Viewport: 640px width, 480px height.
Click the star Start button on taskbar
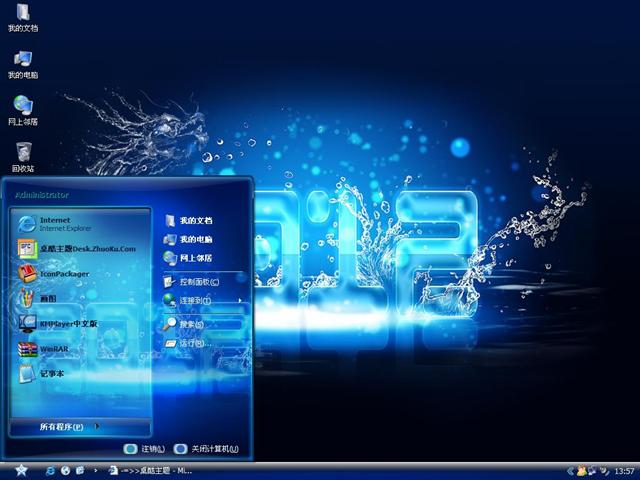click(21, 469)
